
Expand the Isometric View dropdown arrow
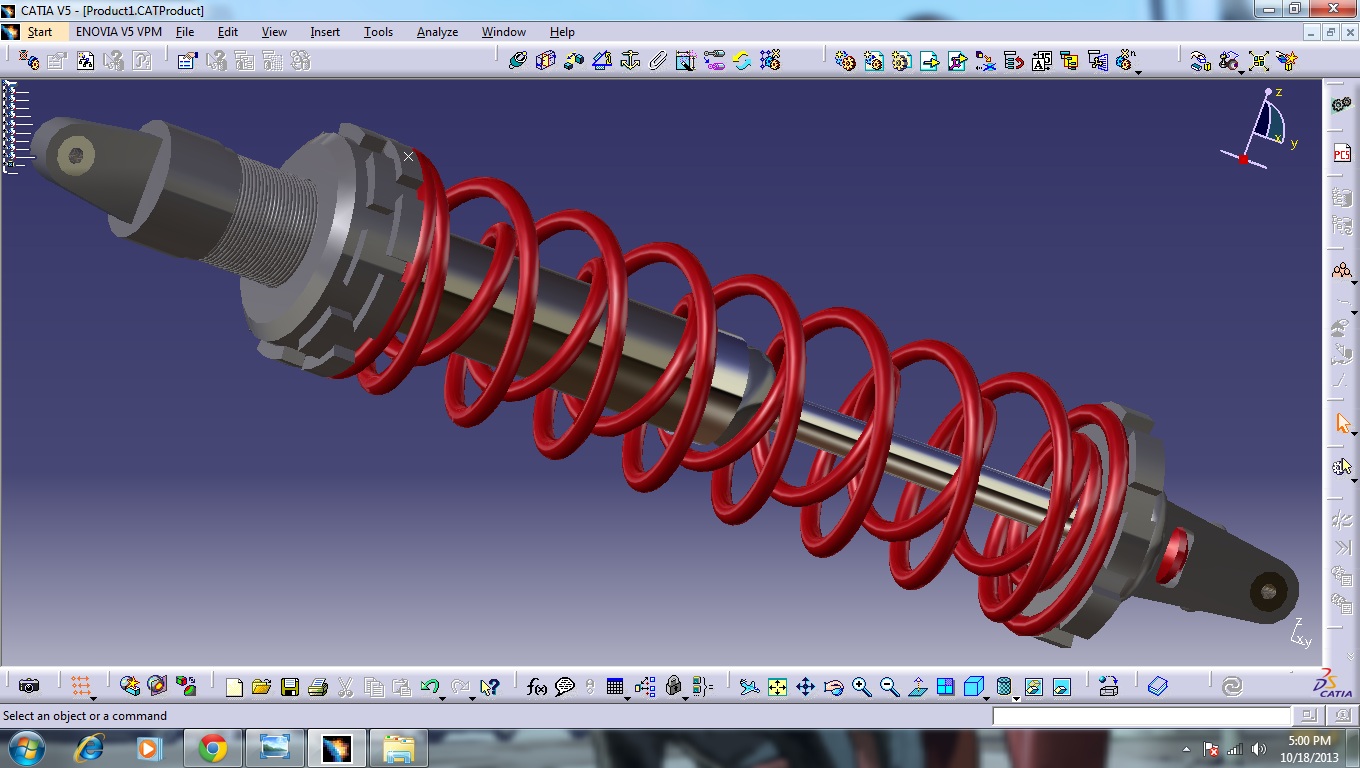point(987,698)
